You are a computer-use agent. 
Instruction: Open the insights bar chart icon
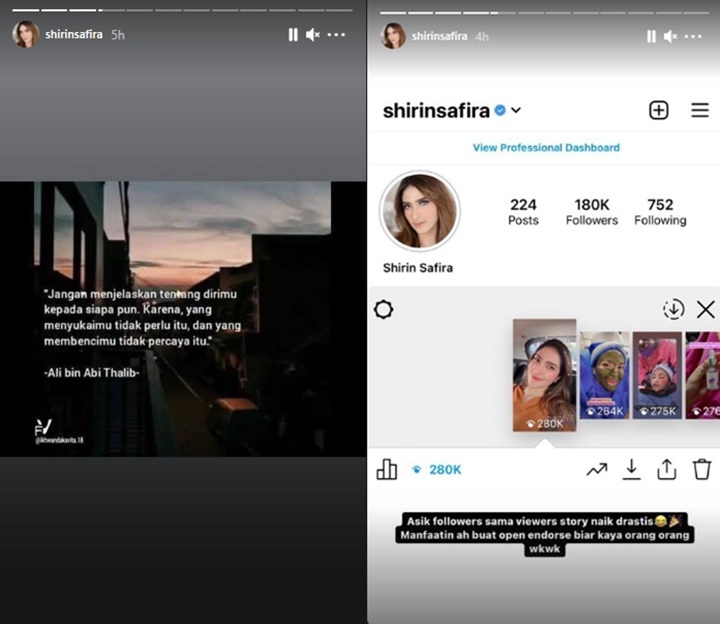(387, 469)
